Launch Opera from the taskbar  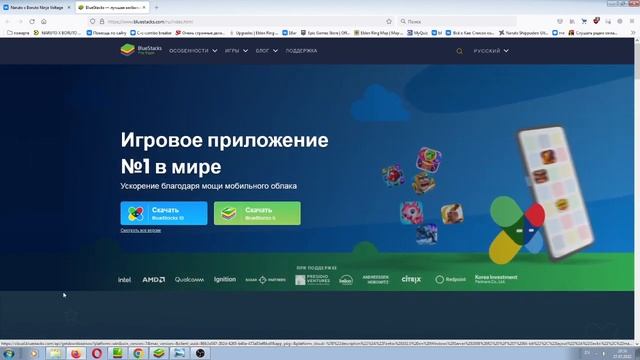97,353
